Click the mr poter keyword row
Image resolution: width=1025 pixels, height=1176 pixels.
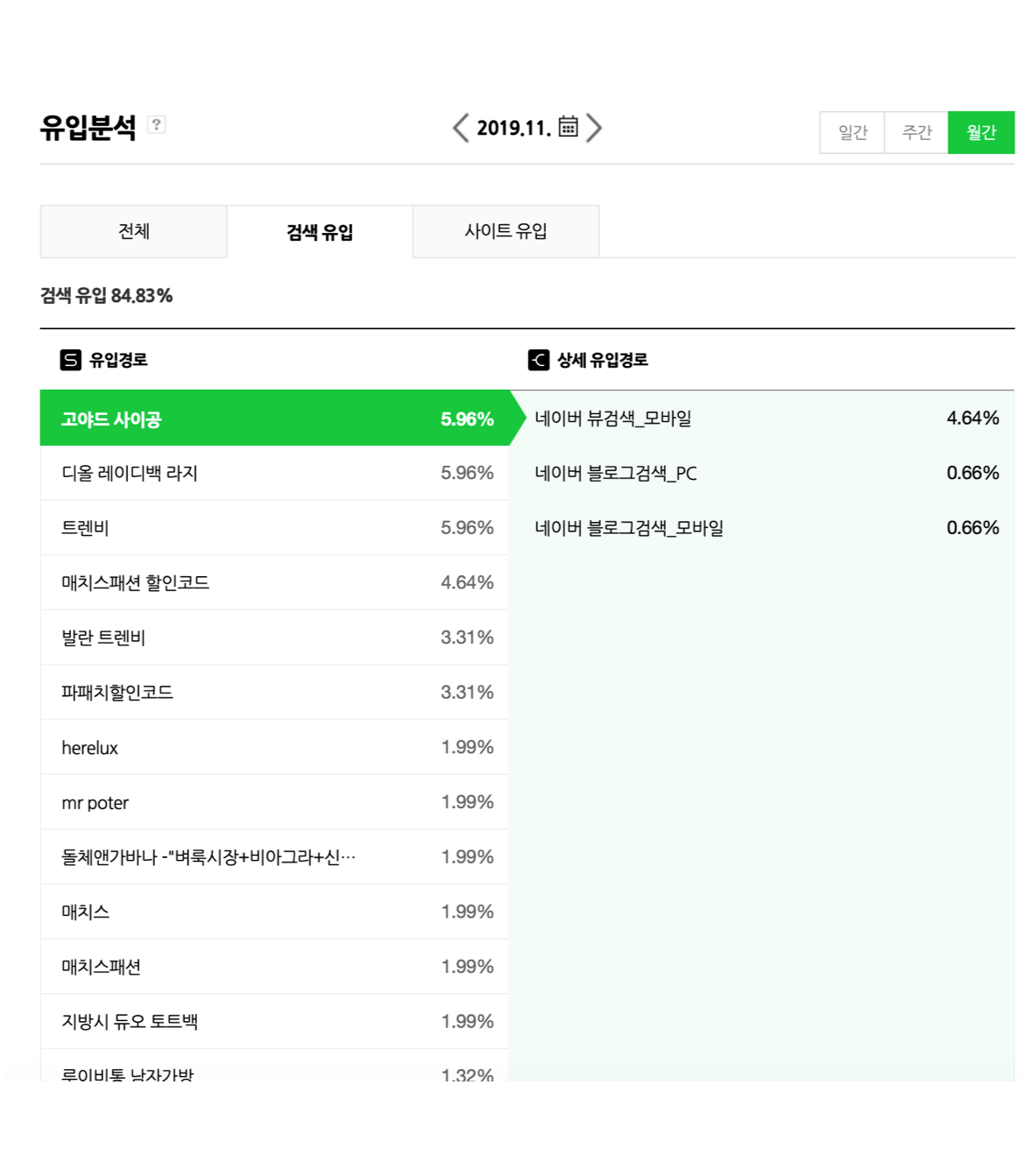(x=274, y=802)
